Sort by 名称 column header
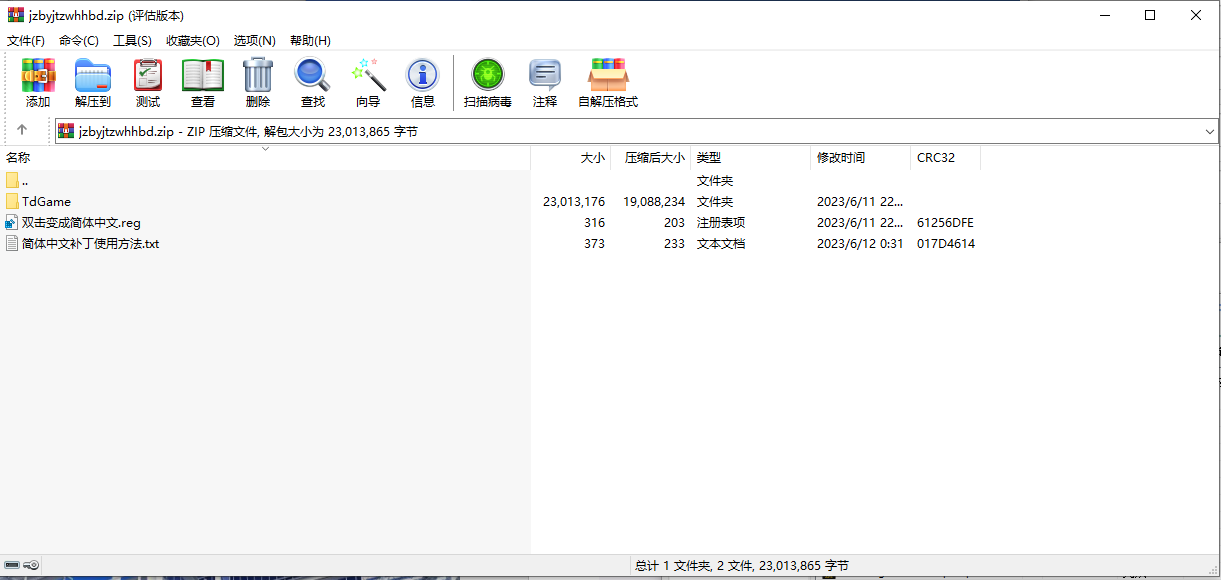 tap(265, 157)
